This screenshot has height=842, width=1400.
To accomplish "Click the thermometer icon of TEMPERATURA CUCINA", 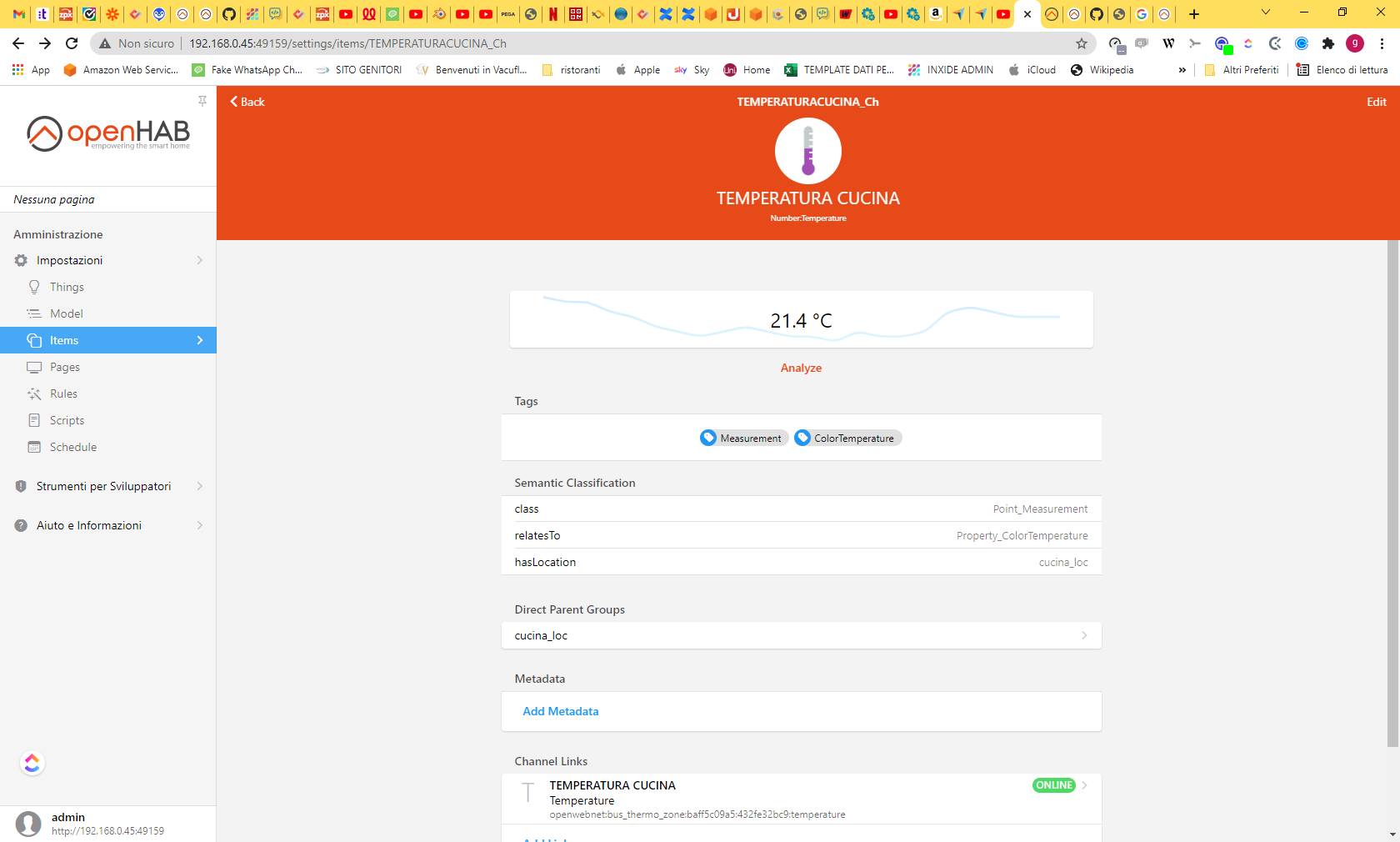I will pos(808,151).
